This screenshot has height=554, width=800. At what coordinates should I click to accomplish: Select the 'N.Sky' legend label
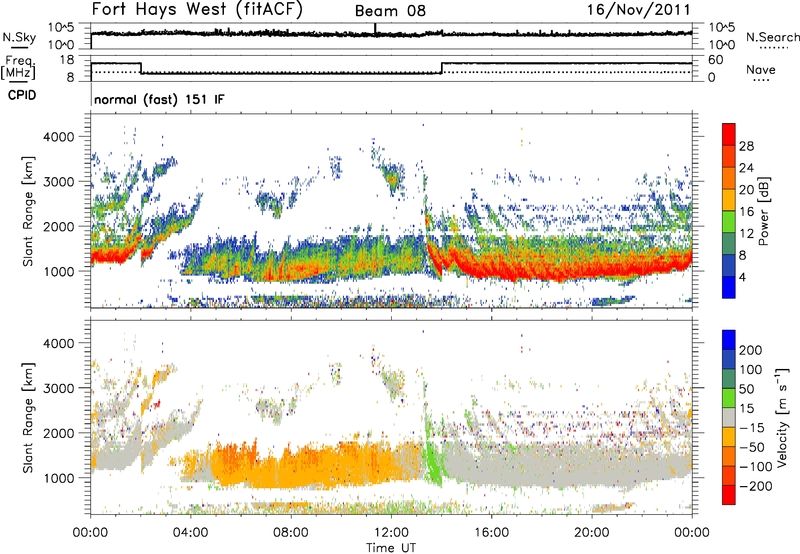[x=19, y=37]
